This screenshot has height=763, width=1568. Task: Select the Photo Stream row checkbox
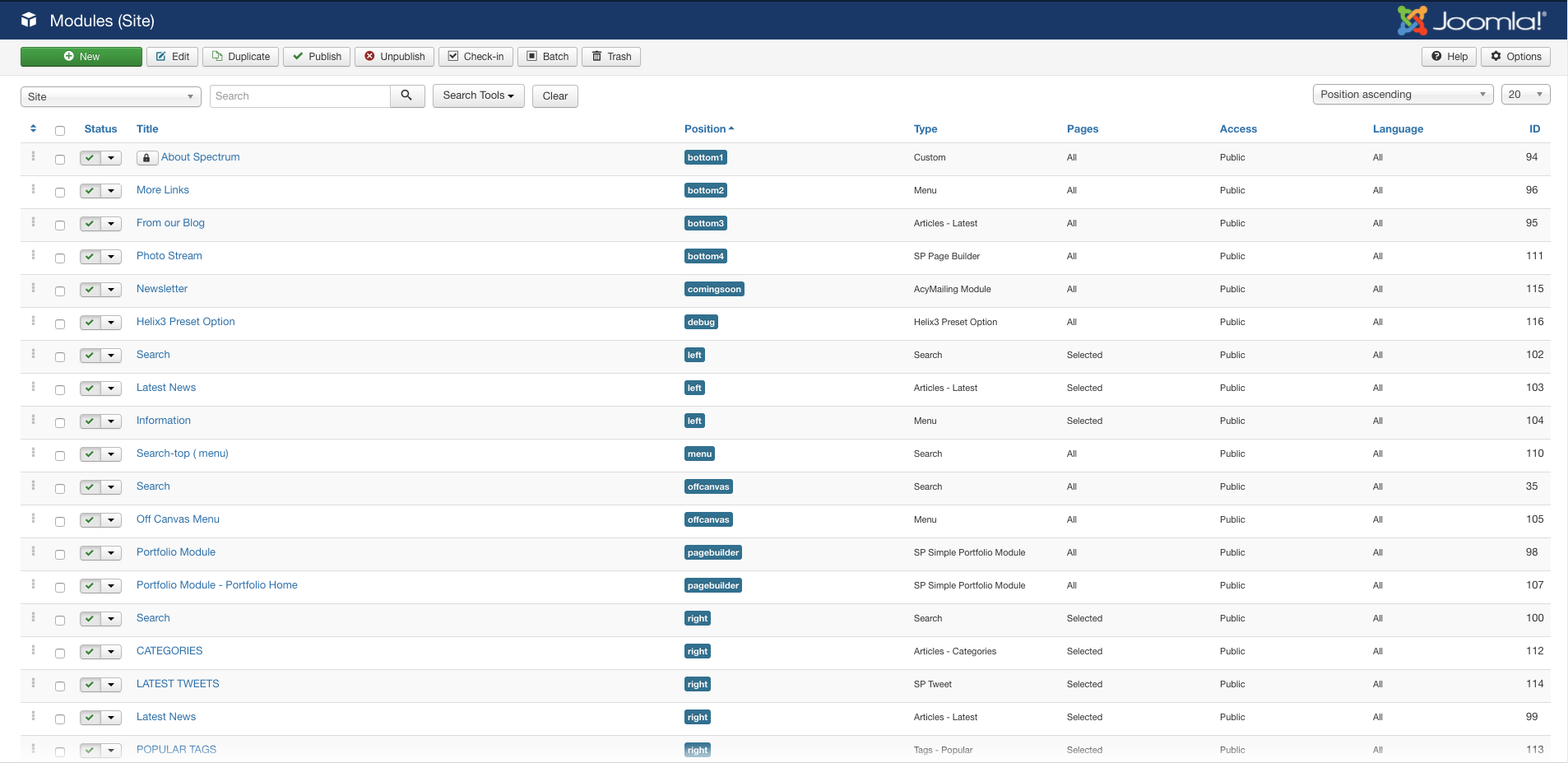coord(60,258)
